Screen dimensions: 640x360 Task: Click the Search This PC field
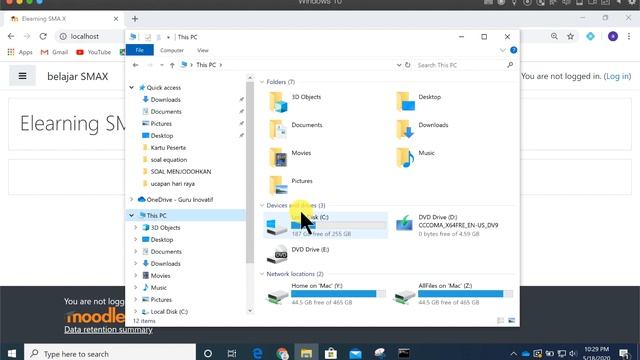[464, 65]
